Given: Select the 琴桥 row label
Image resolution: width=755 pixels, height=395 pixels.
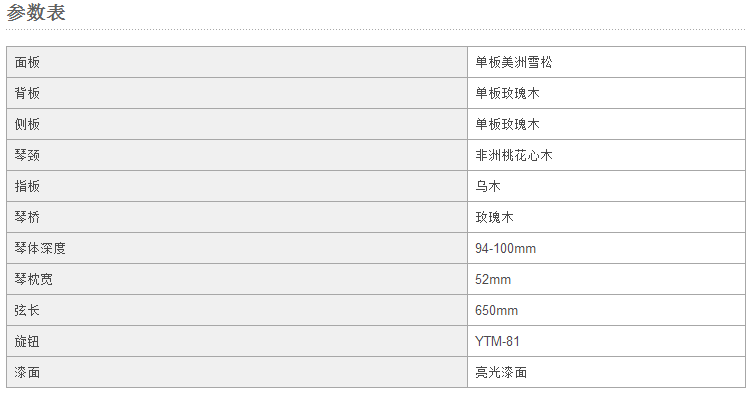Looking at the screenshot, I should (x=237, y=217).
